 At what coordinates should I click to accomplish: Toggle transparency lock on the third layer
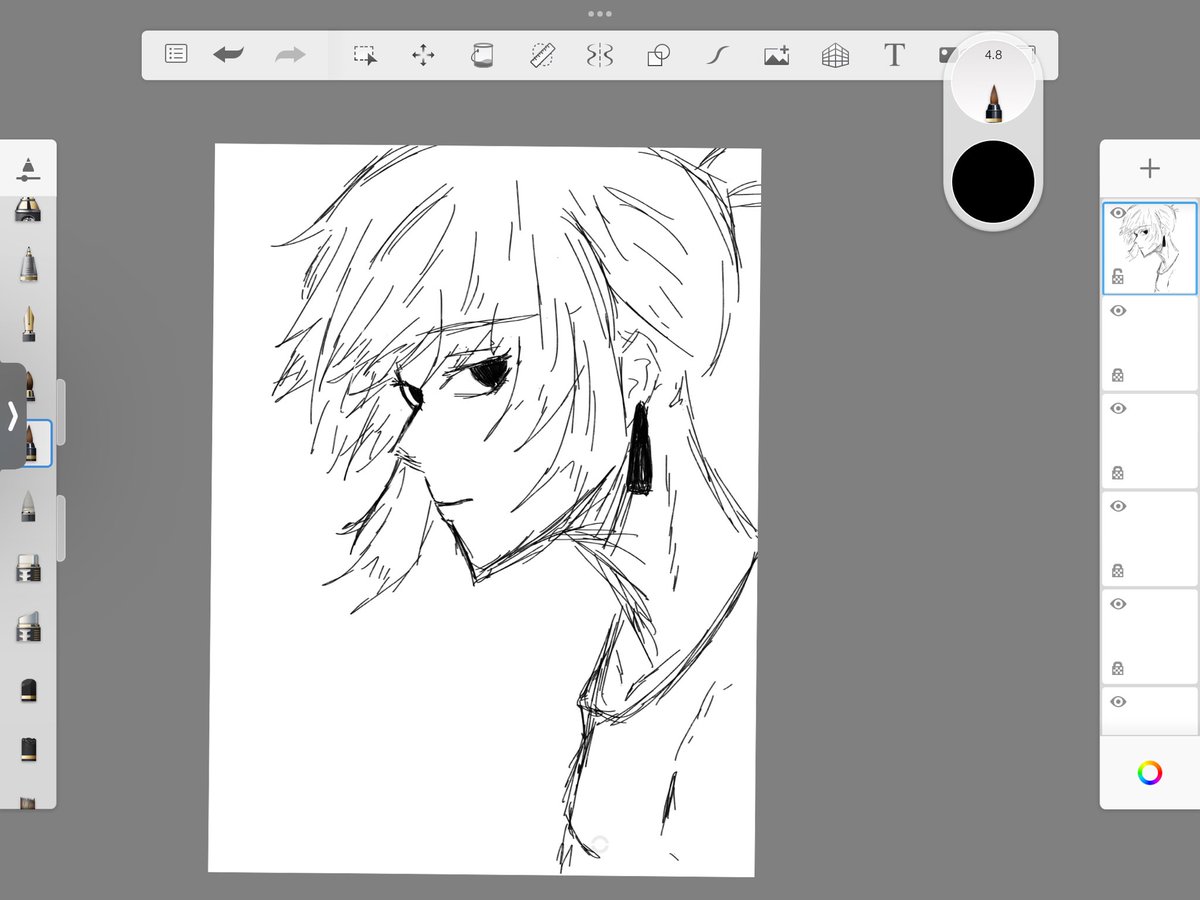click(x=1118, y=472)
